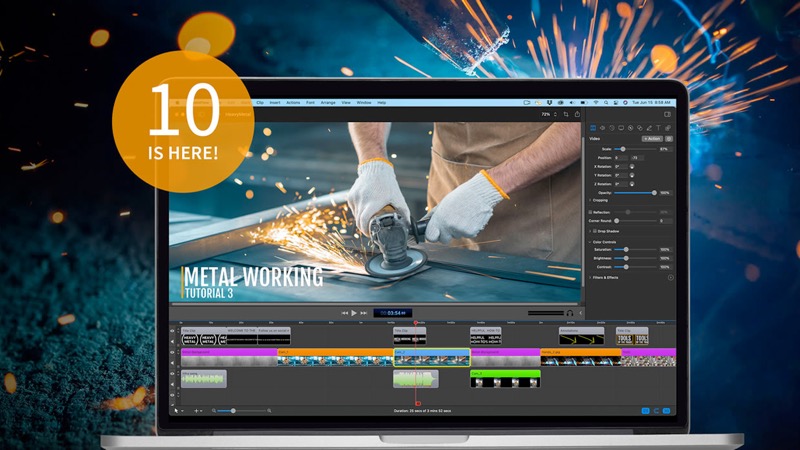
Task: Click the Play button under the preview
Action: pos(354,313)
